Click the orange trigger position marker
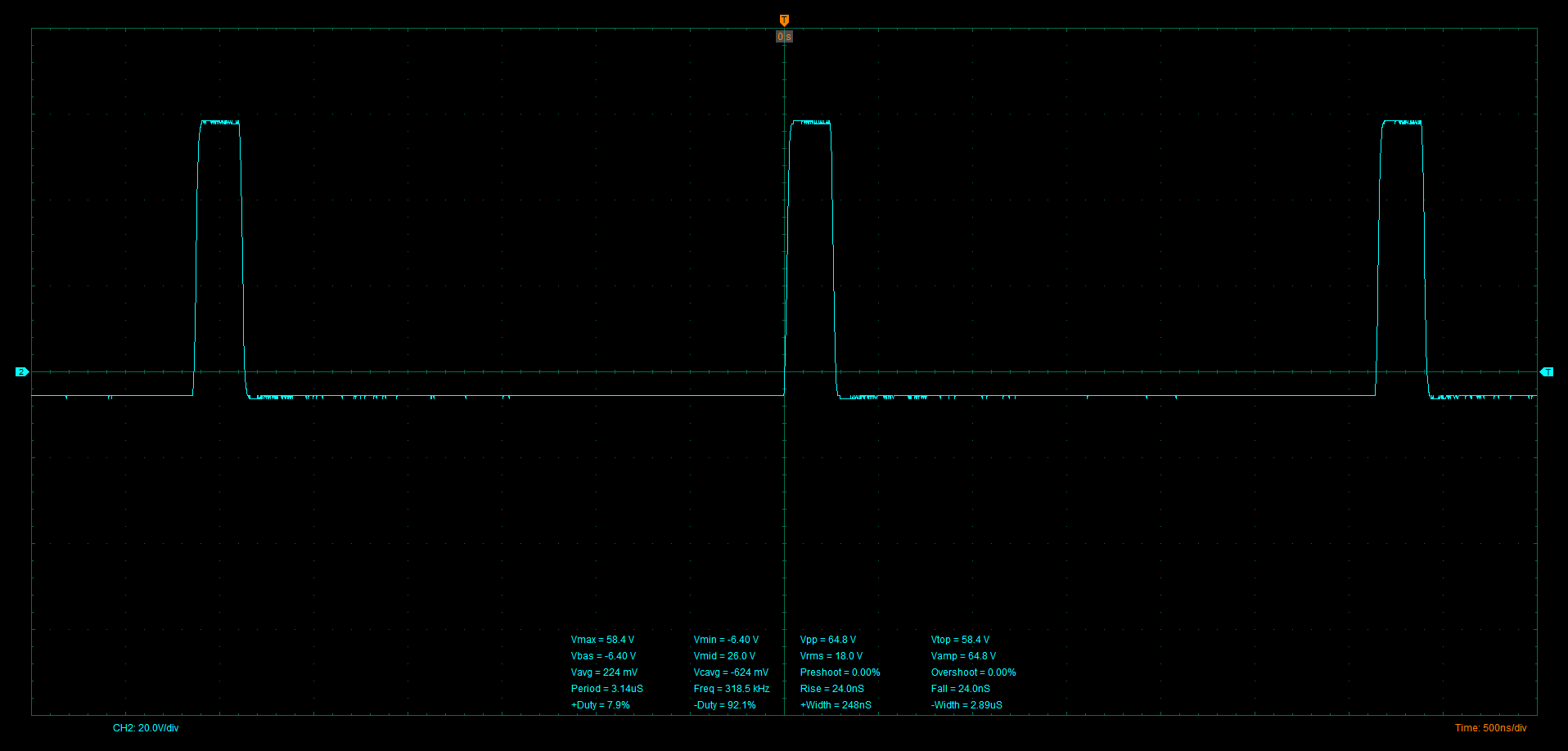The width and height of the screenshot is (1568, 751). [x=783, y=19]
